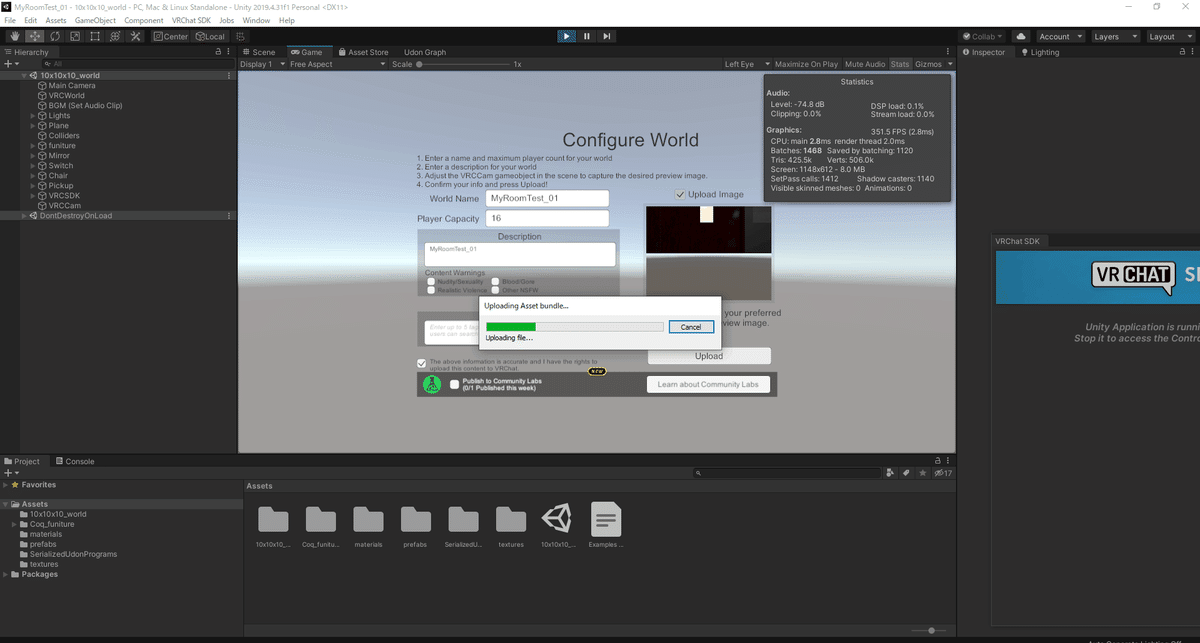Click the Upload button
1200x643 pixels.
[x=709, y=356]
